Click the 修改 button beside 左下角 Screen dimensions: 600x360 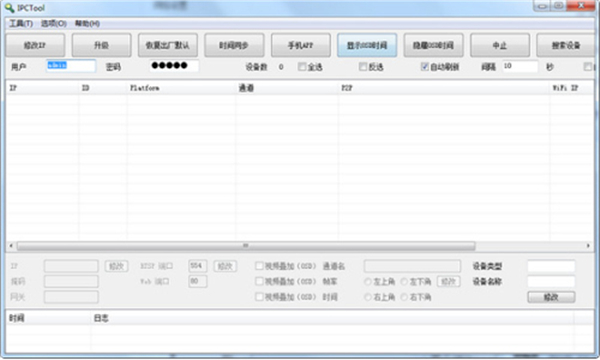(449, 282)
